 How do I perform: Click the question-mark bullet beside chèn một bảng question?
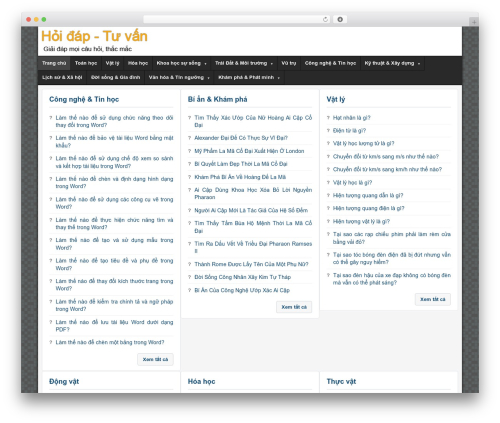51,342
